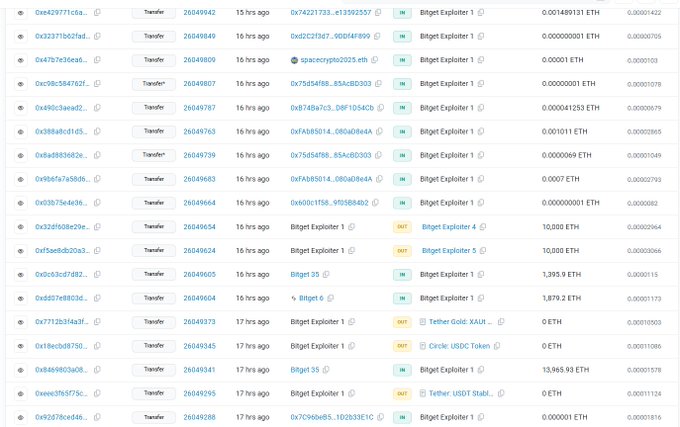Image resolution: width=680 pixels, height=427 pixels.
Task: Select the 0.0000069 ETH amount
Action: click(x=566, y=155)
